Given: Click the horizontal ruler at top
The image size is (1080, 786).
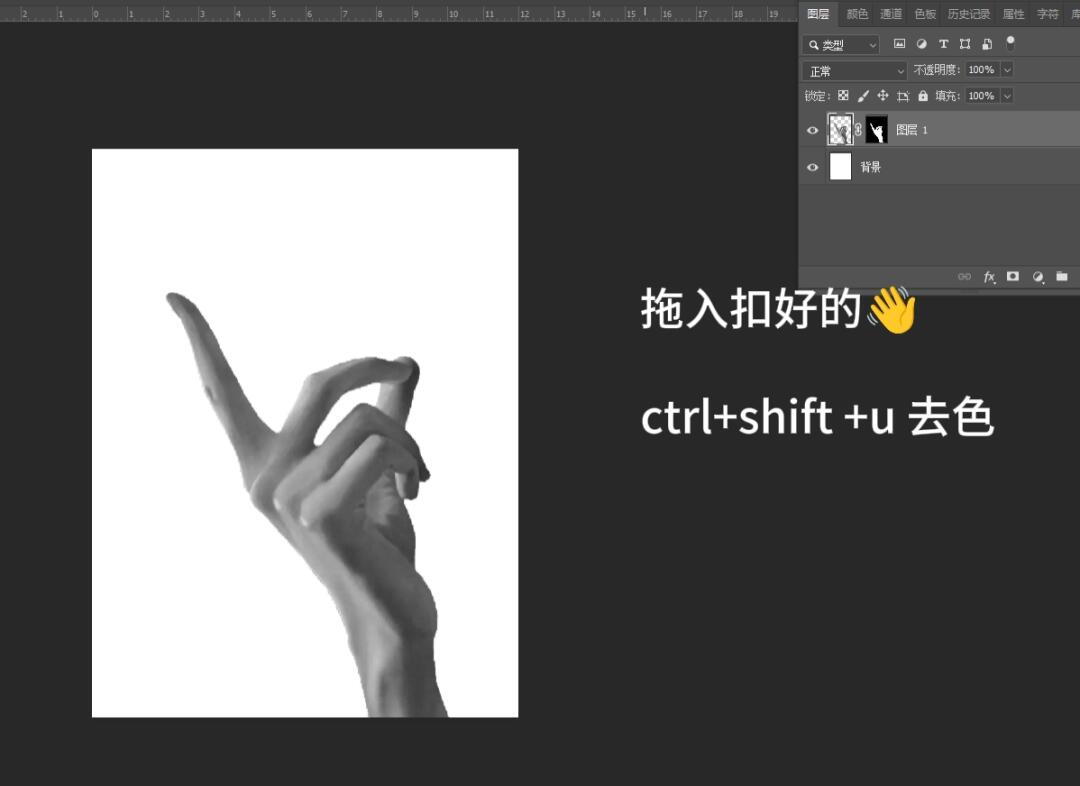Looking at the screenshot, I should point(399,12).
